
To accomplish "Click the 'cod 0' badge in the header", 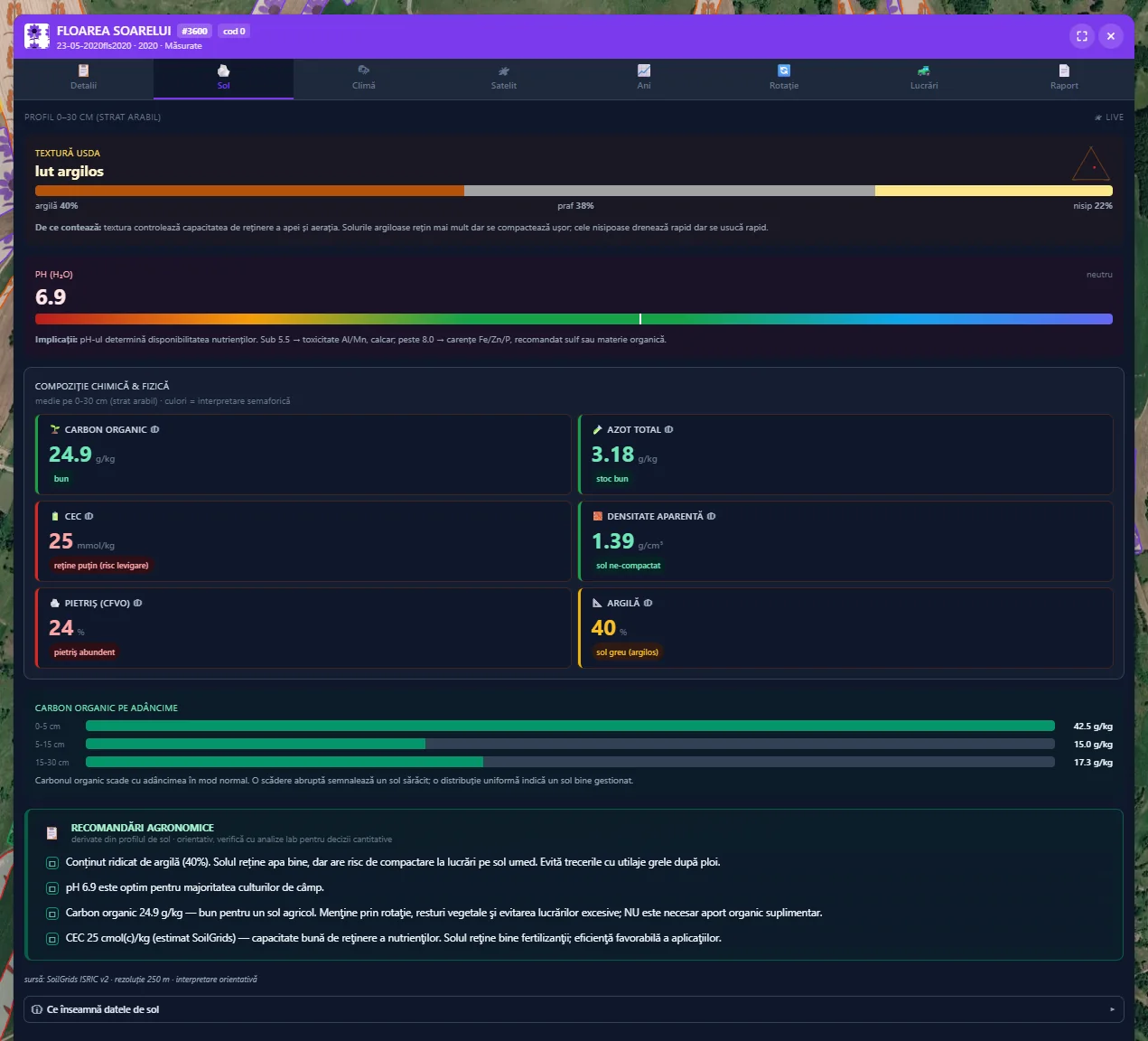I will point(234,32).
